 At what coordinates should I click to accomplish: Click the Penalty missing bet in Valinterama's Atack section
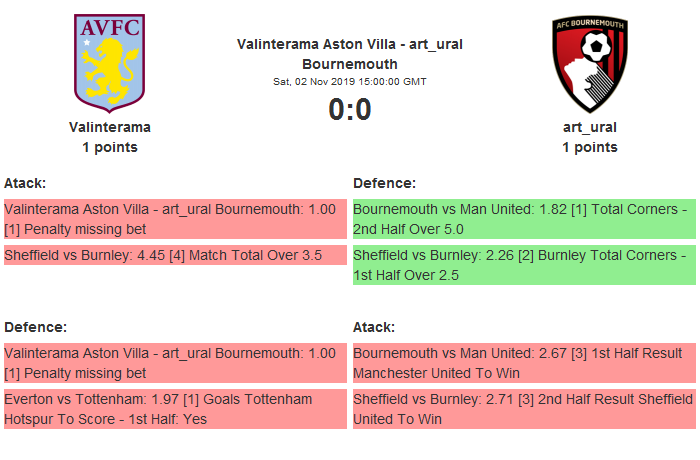[175, 220]
